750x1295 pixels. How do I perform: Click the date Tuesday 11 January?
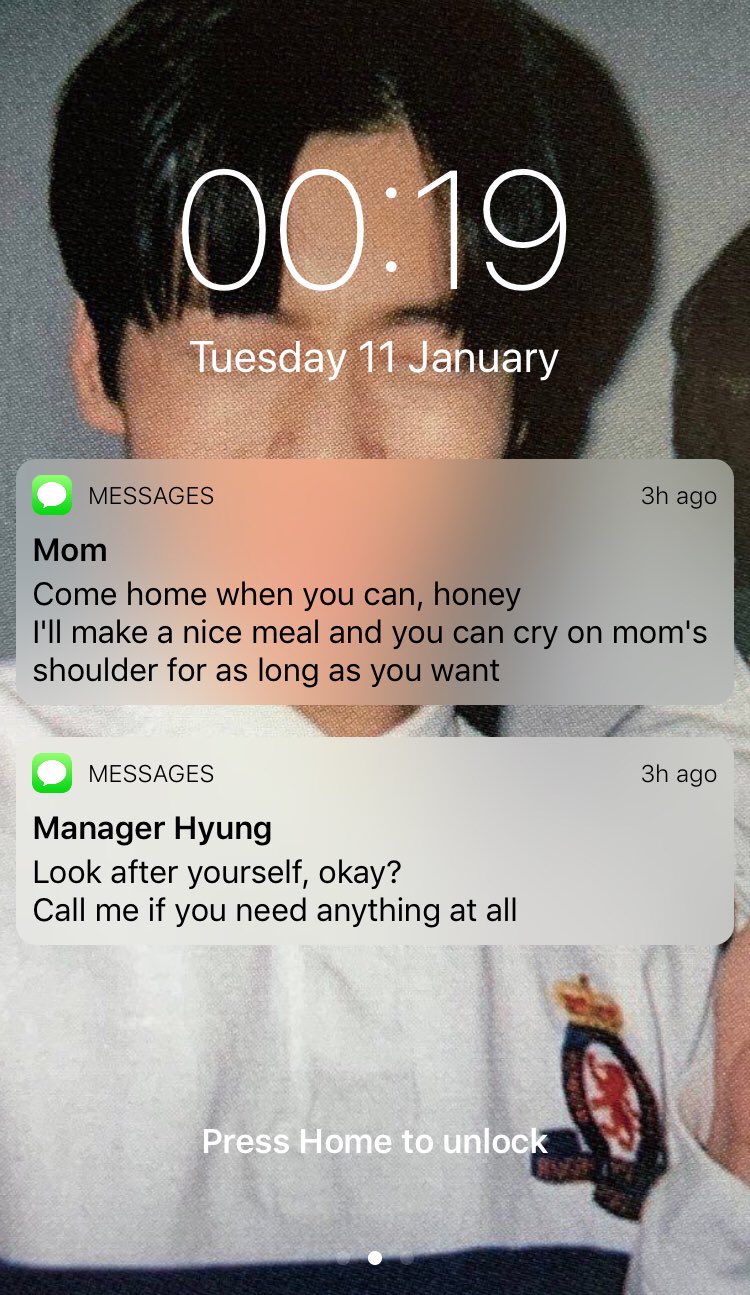pyautogui.click(x=375, y=358)
